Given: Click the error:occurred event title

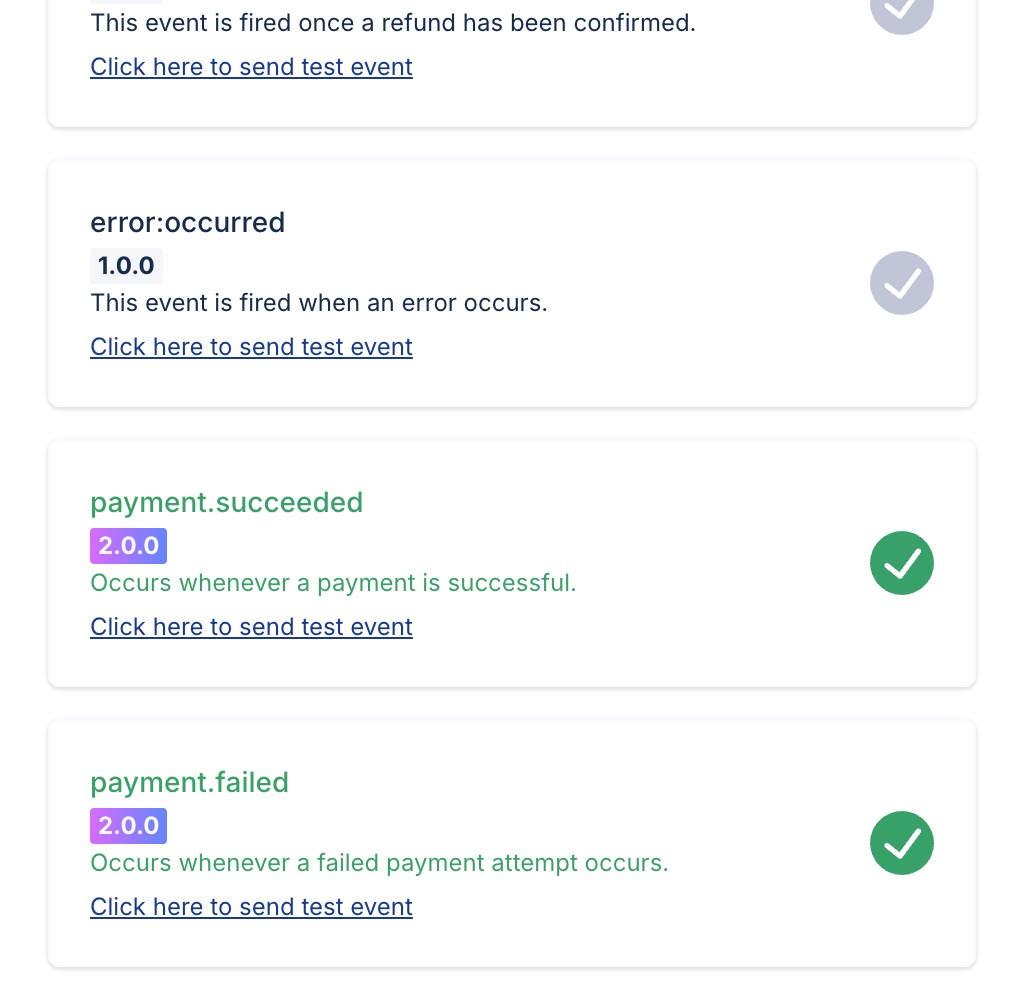Looking at the screenshot, I should coord(187,223).
